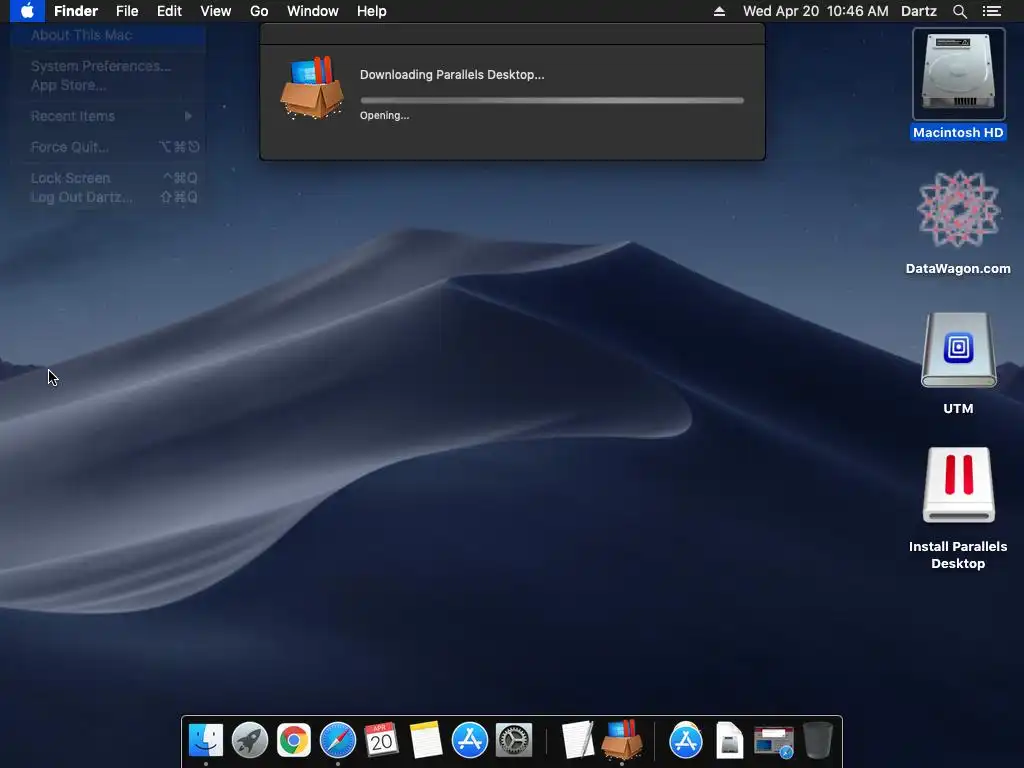Select the Macintosh HD desktop drive icon
1024x768 pixels.
pos(958,73)
